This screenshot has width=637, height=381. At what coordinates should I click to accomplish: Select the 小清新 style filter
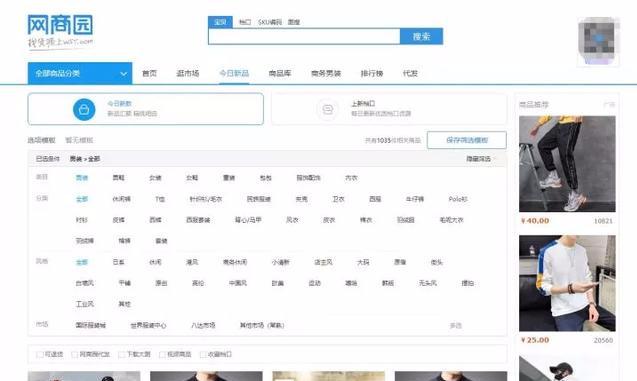click(x=280, y=262)
